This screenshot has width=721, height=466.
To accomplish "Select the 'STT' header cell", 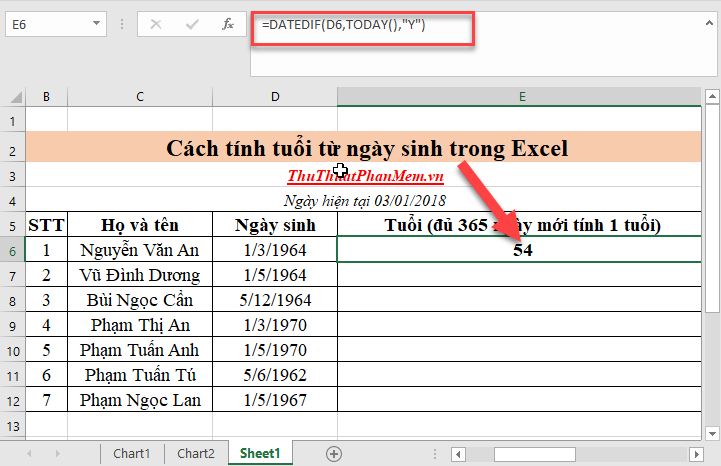I will click(x=46, y=225).
